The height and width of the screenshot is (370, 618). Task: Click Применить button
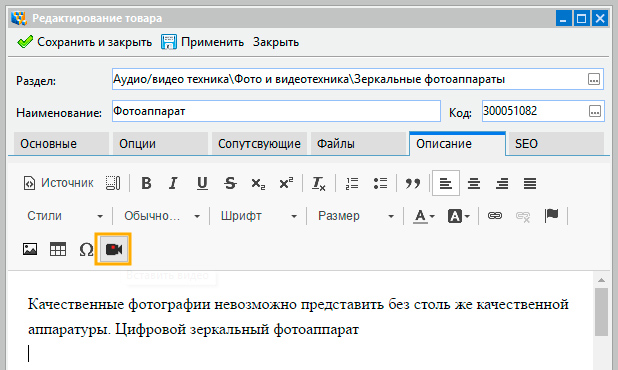click(x=203, y=42)
